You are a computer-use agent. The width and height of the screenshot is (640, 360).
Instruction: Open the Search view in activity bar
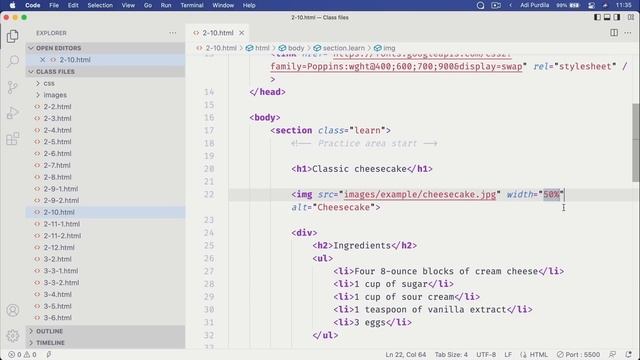[13, 62]
